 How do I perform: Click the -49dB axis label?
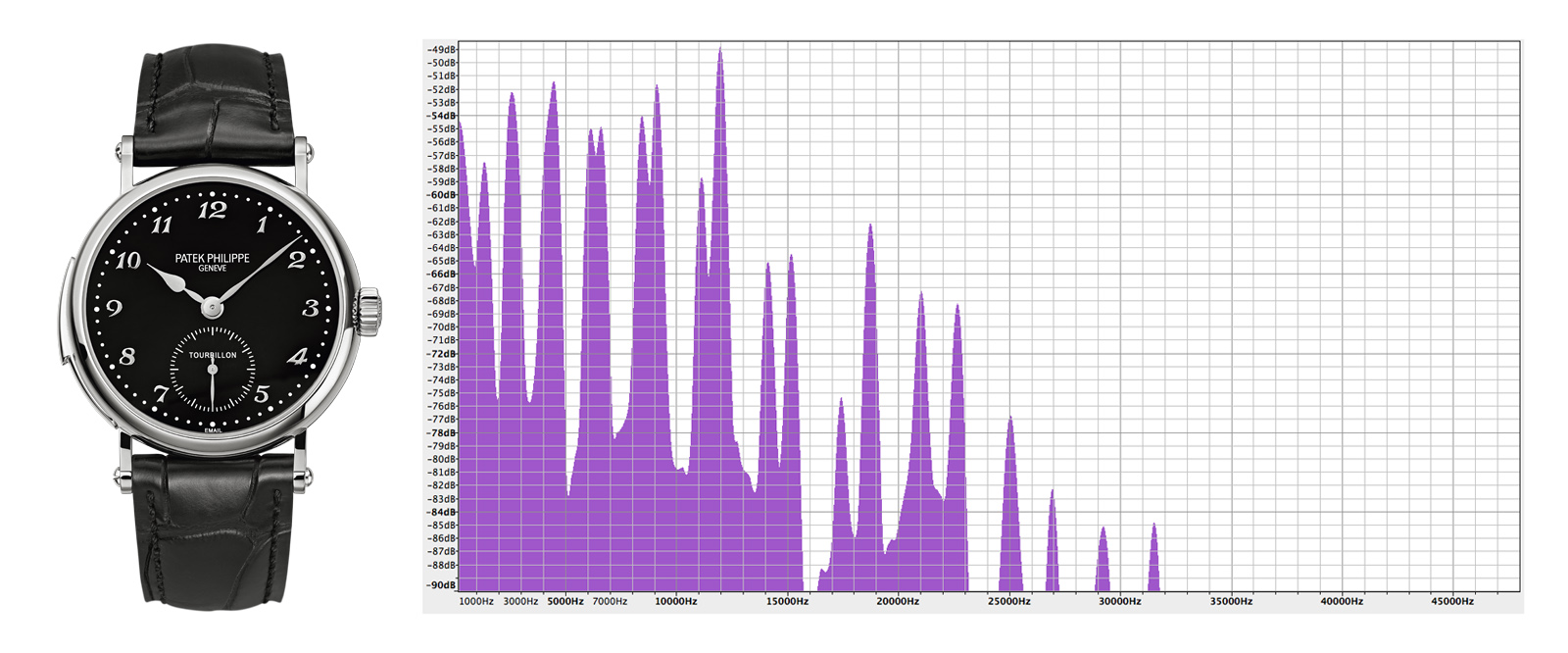coord(442,49)
